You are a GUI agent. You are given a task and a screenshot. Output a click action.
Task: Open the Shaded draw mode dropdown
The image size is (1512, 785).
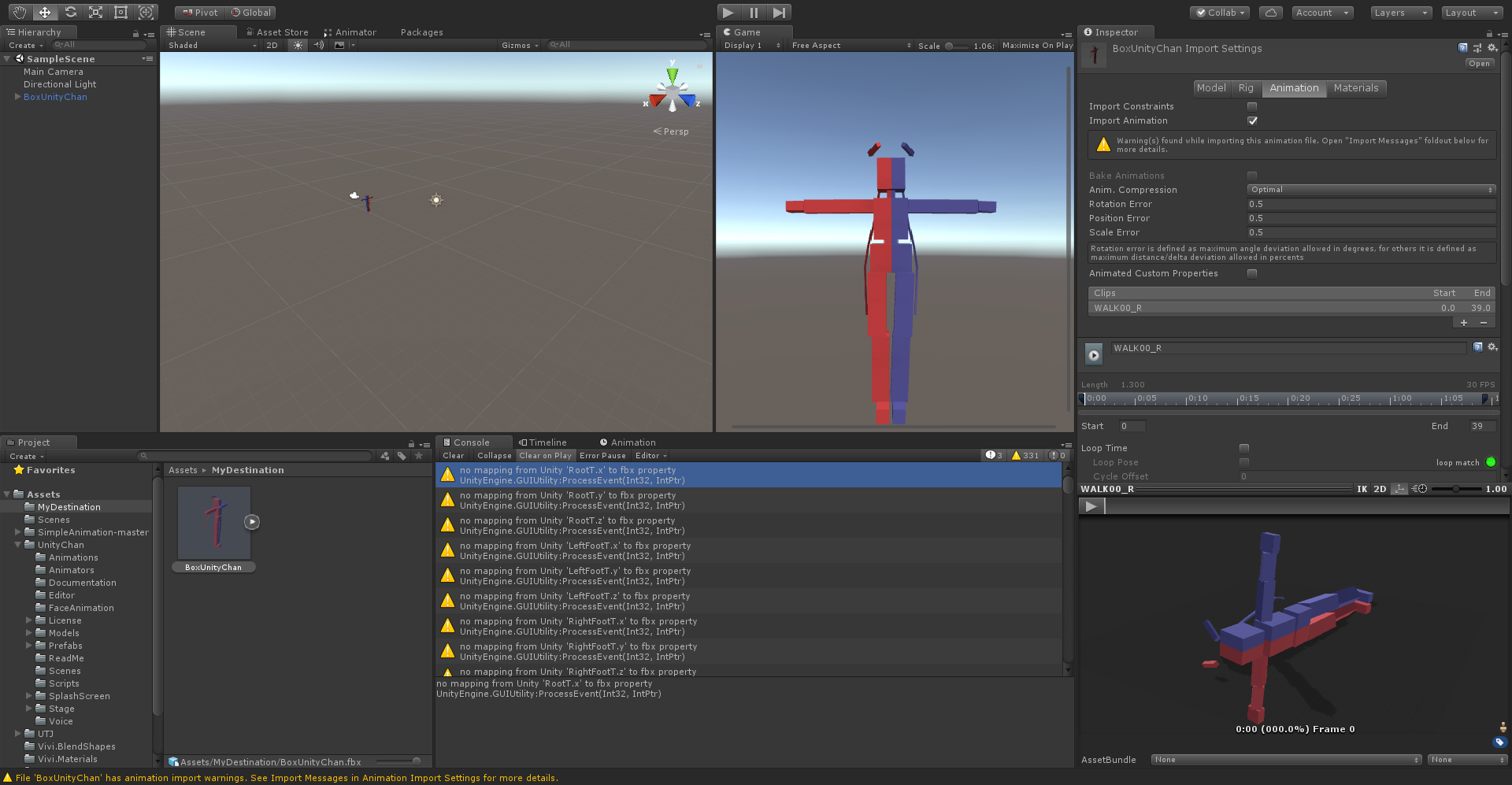(212, 45)
